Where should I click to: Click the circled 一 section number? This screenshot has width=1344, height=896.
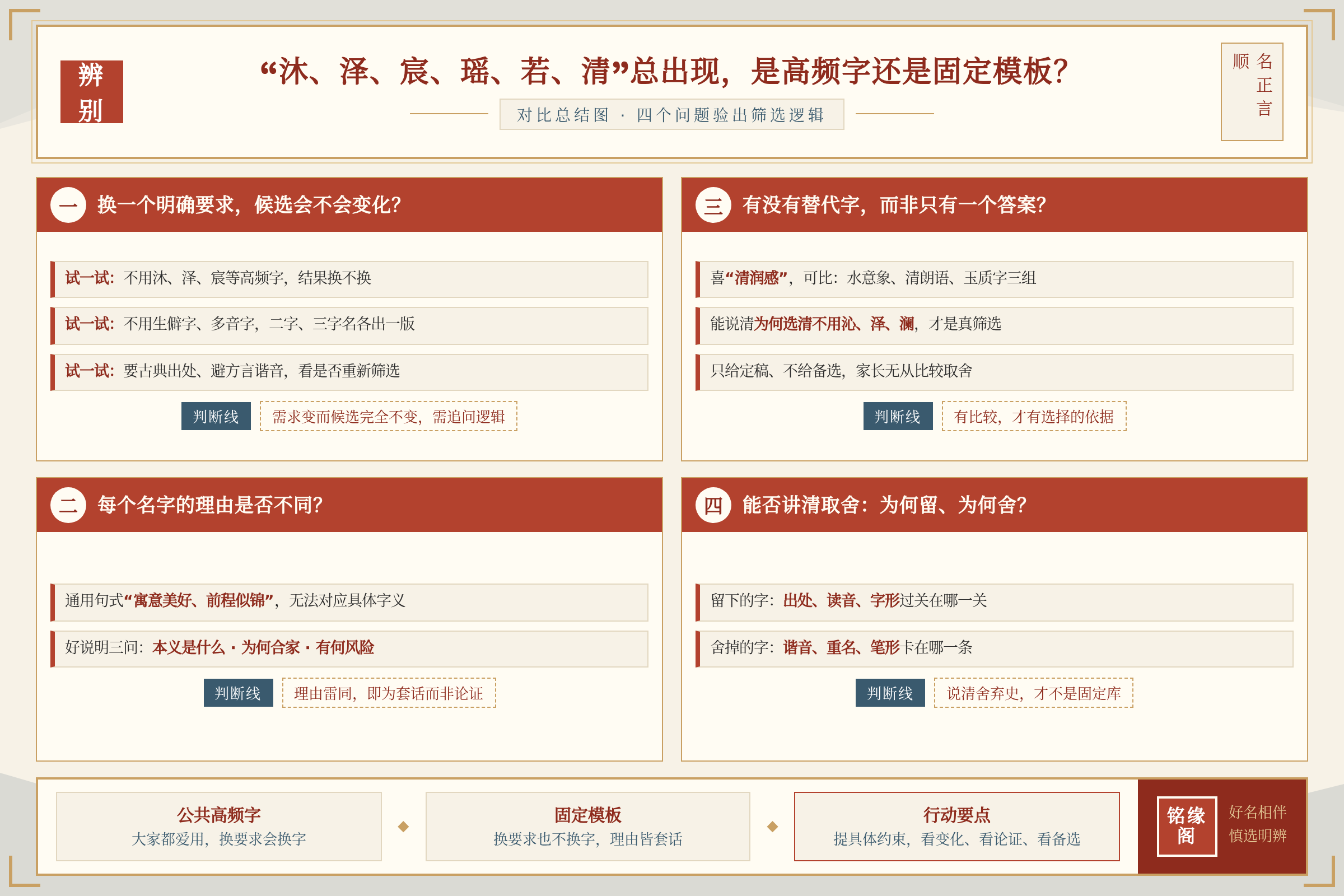click(x=68, y=204)
